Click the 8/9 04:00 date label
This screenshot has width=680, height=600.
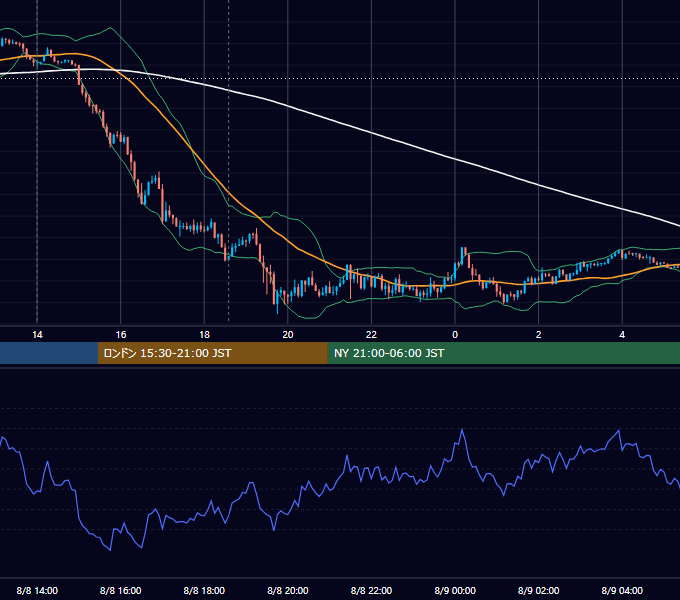pos(622,590)
